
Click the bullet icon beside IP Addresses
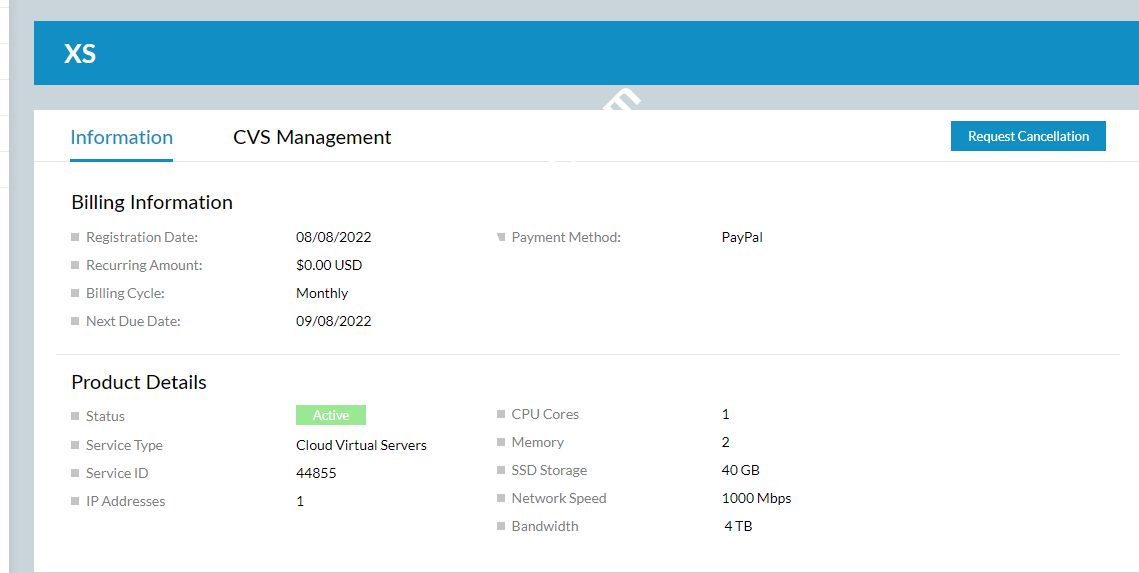(x=76, y=501)
